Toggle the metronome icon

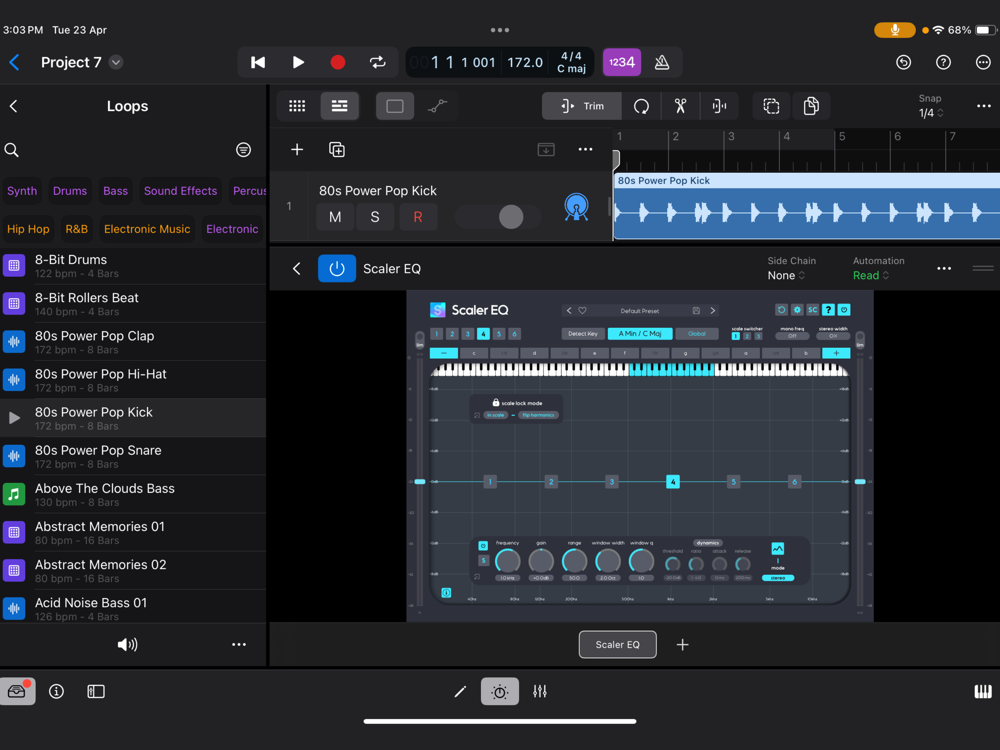point(662,62)
